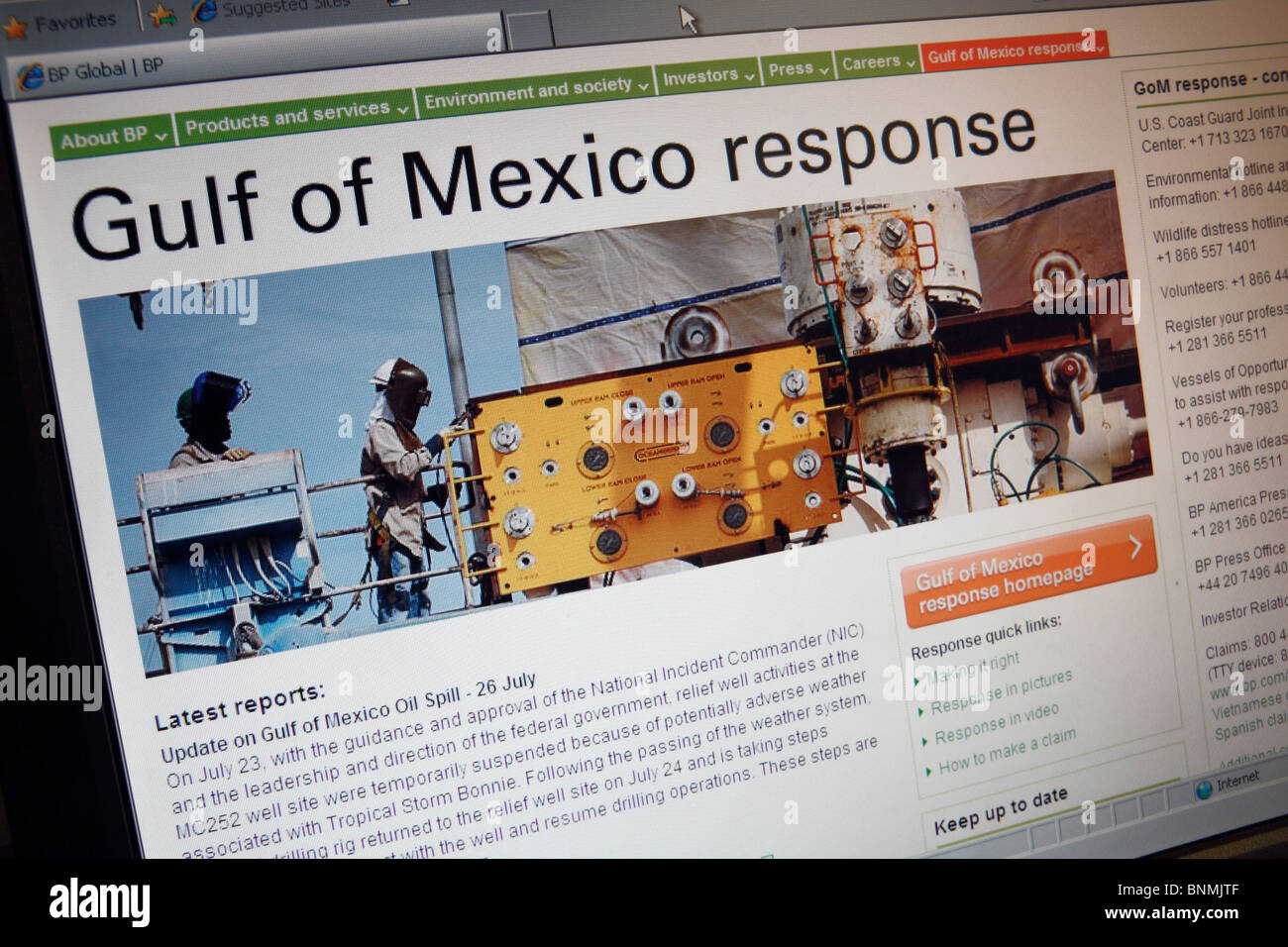Screen dimensions: 1288x947
Task: Open the Response in pictures link
Action: click(1002, 692)
